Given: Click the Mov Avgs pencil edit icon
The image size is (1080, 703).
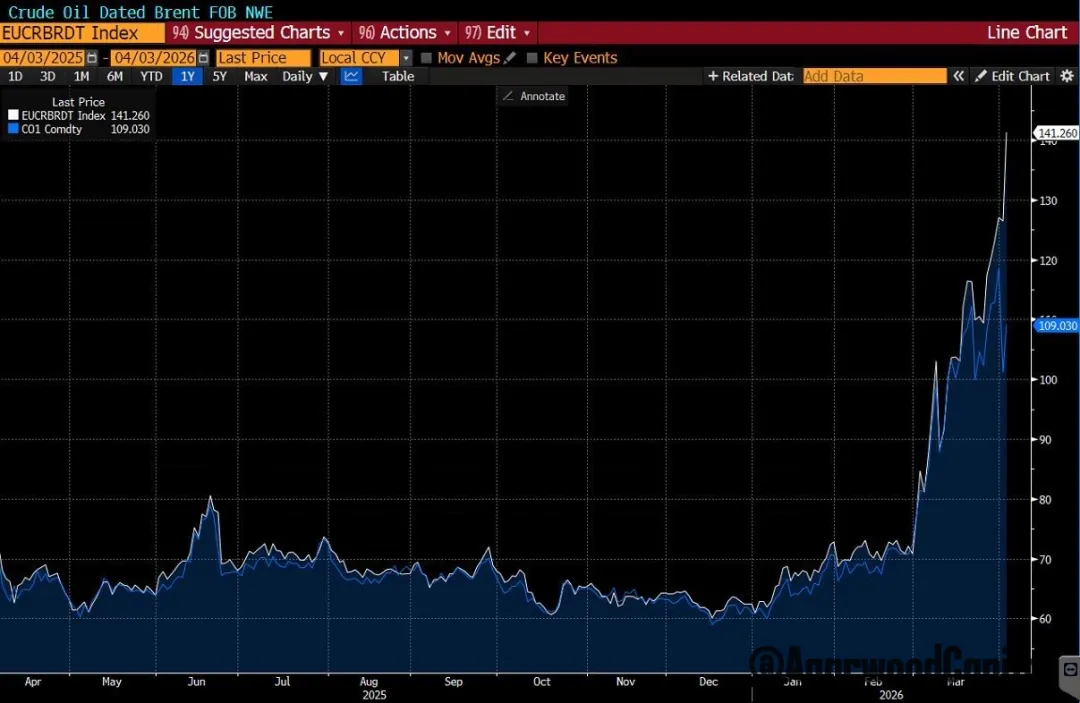Looking at the screenshot, I should click(x=510, y=58).
